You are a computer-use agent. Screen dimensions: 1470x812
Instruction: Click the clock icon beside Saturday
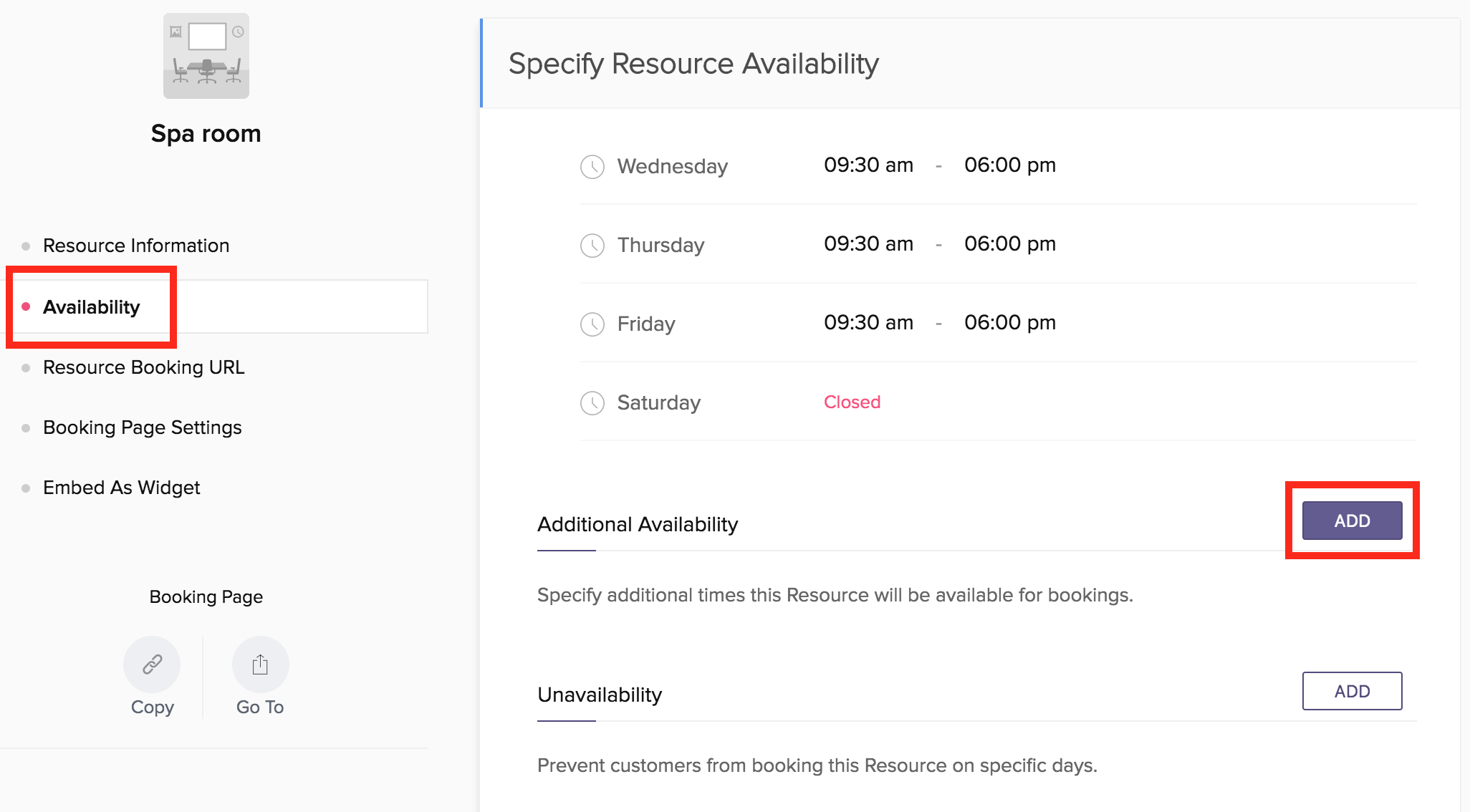[x=592, y=403]
